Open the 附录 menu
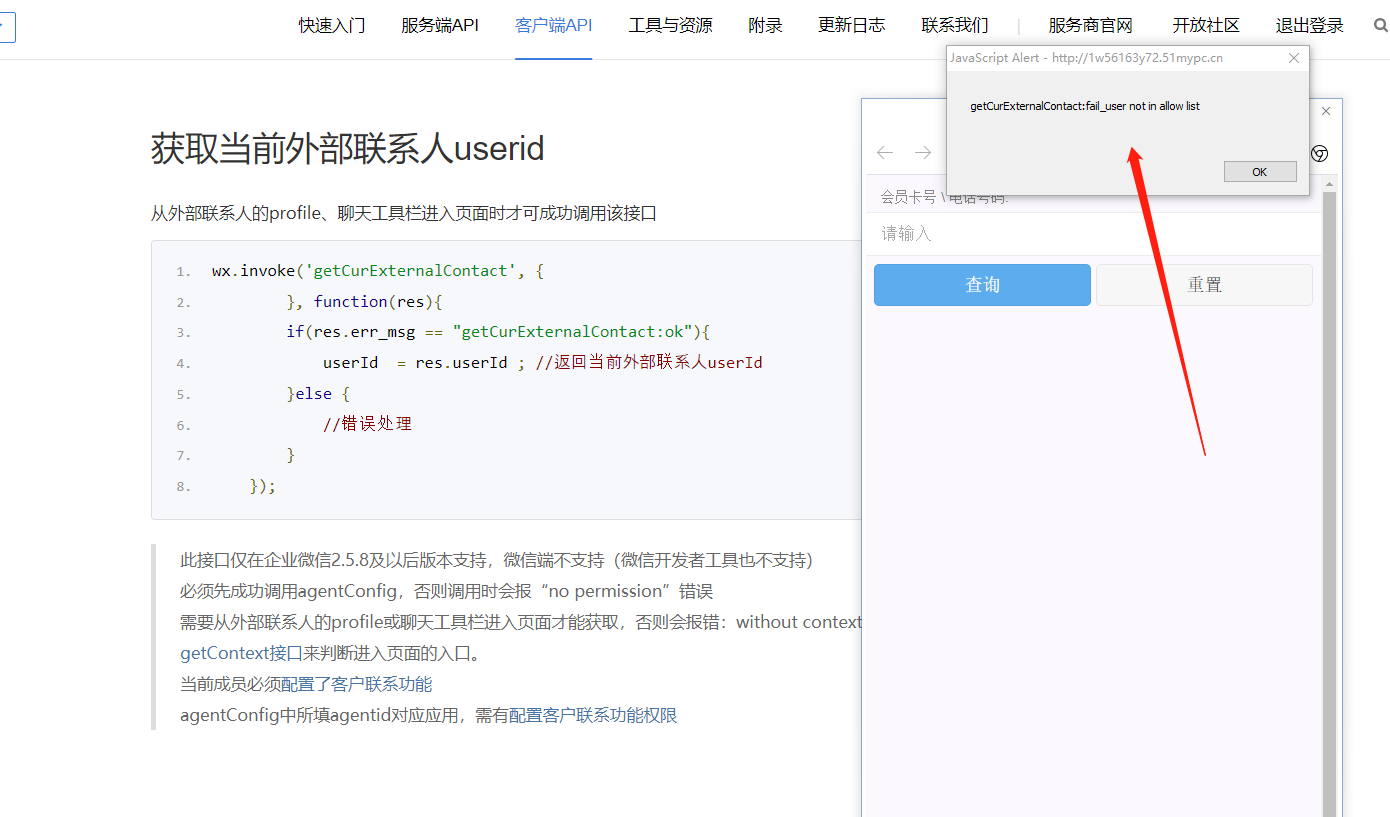Image resolution: width=1390 pixels, height=817 pixels. 765,26
